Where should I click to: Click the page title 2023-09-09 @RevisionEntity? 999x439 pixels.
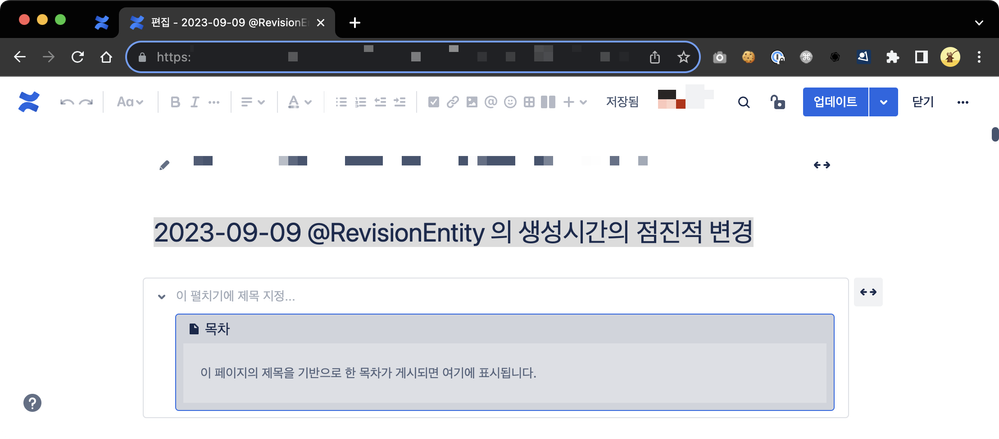[453, 233]
